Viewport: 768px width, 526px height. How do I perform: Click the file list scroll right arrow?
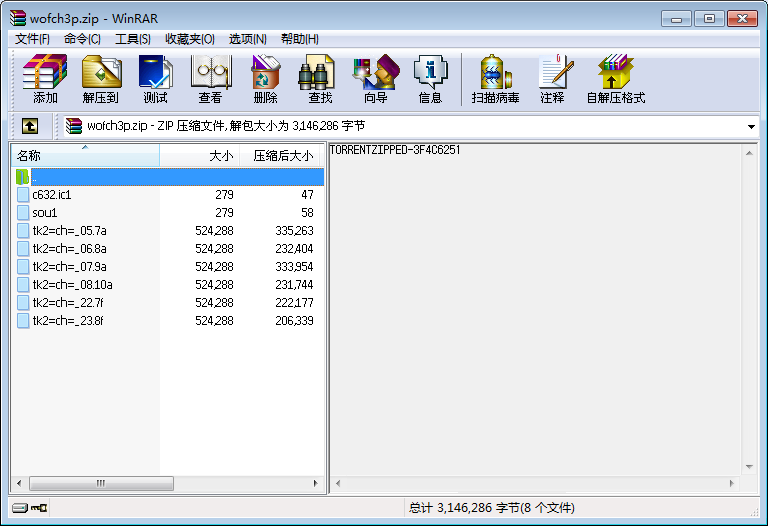[x=315, y=483]
